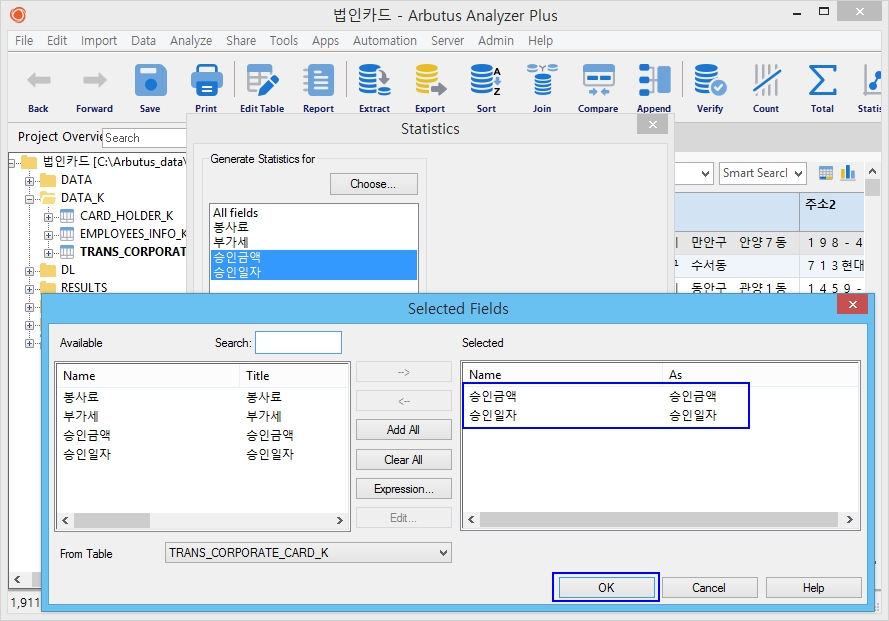Click the Clear All button
Image resolution: width=889 pixels, height=621 pixels.
404,460
